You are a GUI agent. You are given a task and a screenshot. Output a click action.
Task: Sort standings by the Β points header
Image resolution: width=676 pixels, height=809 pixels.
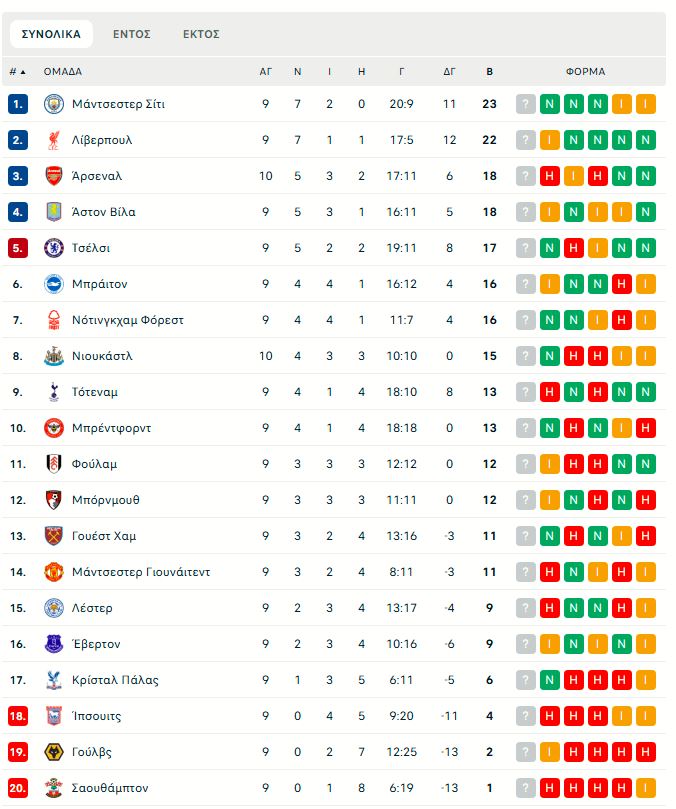tap(489, 72)
